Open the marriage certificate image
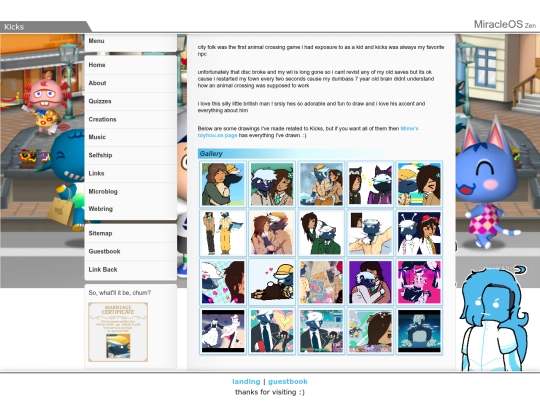 (x=118, y=332)
